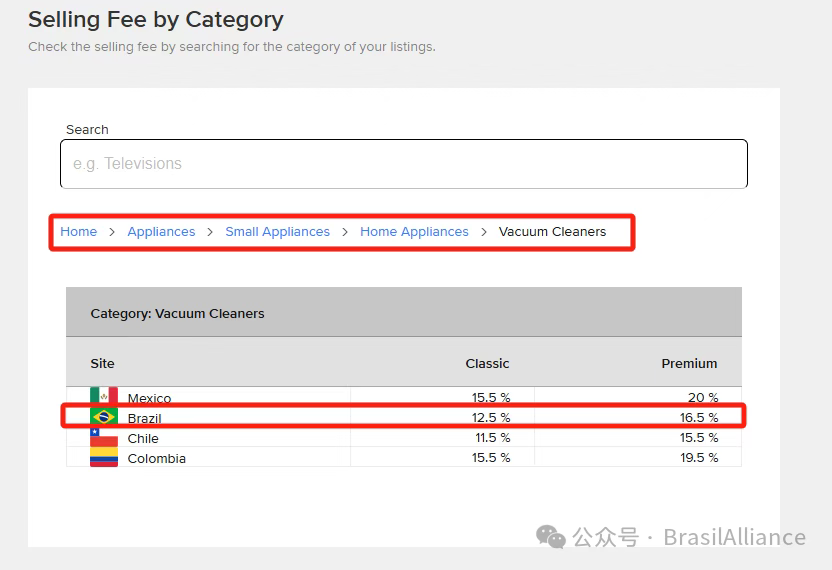832x570 pixels.
Task: Navigate to Small Appliances breadcrumb
Action: [x=277, y=231]
